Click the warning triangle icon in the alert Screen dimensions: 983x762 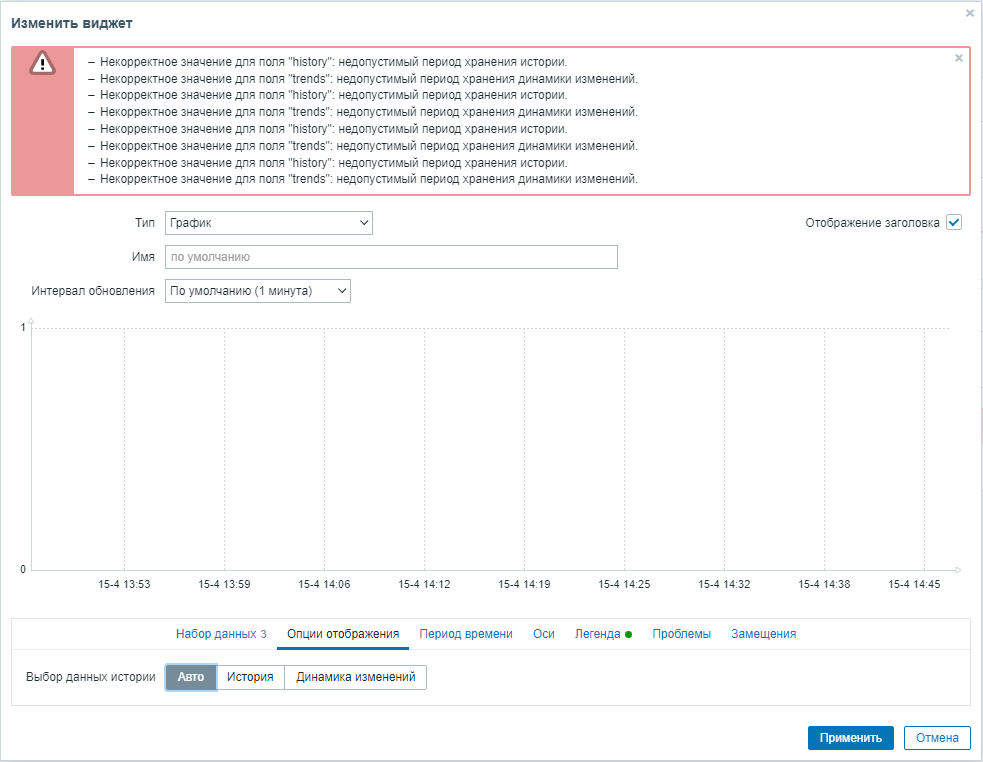pos(41,63)
